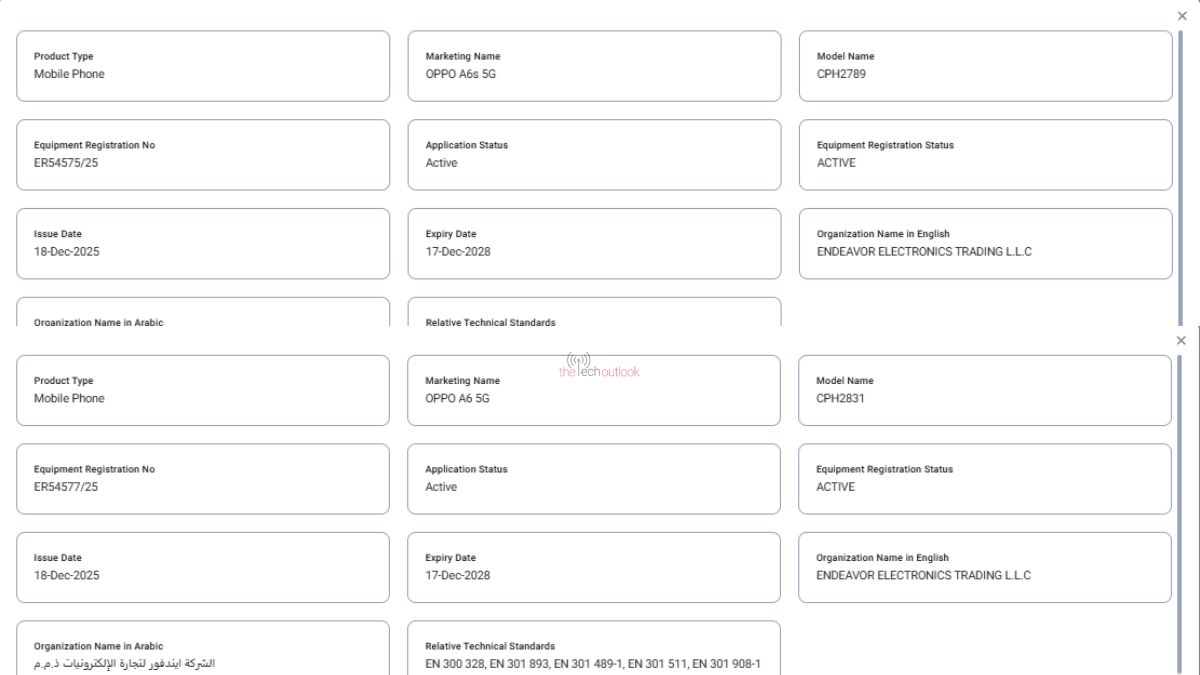Click Product Type field in the lower panel
1200x675 pixels.
coord(203,390)
